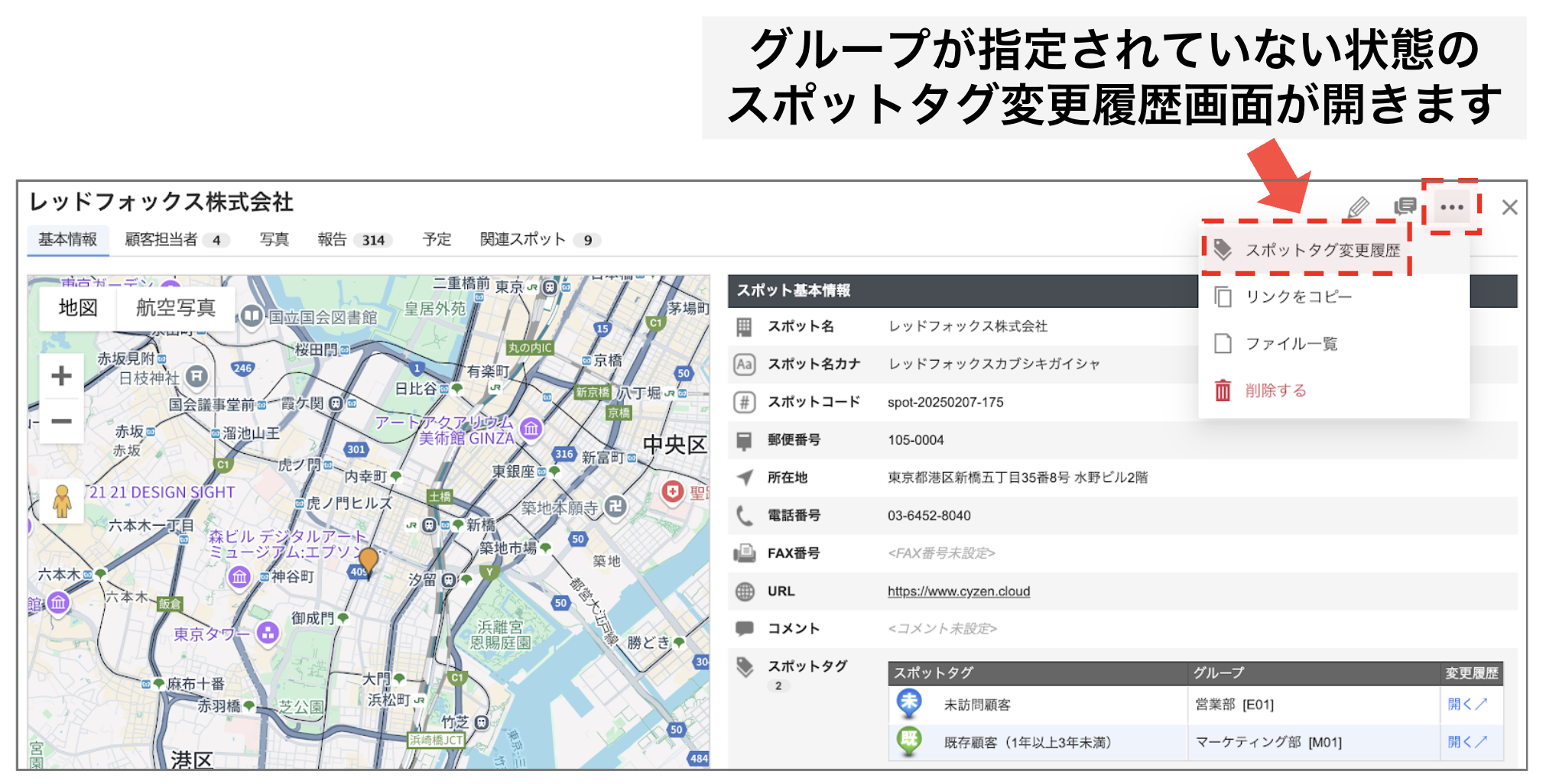Zoom out the map with minus button
The height and width of the screenshot is (784, 1546).
[61, 421]
